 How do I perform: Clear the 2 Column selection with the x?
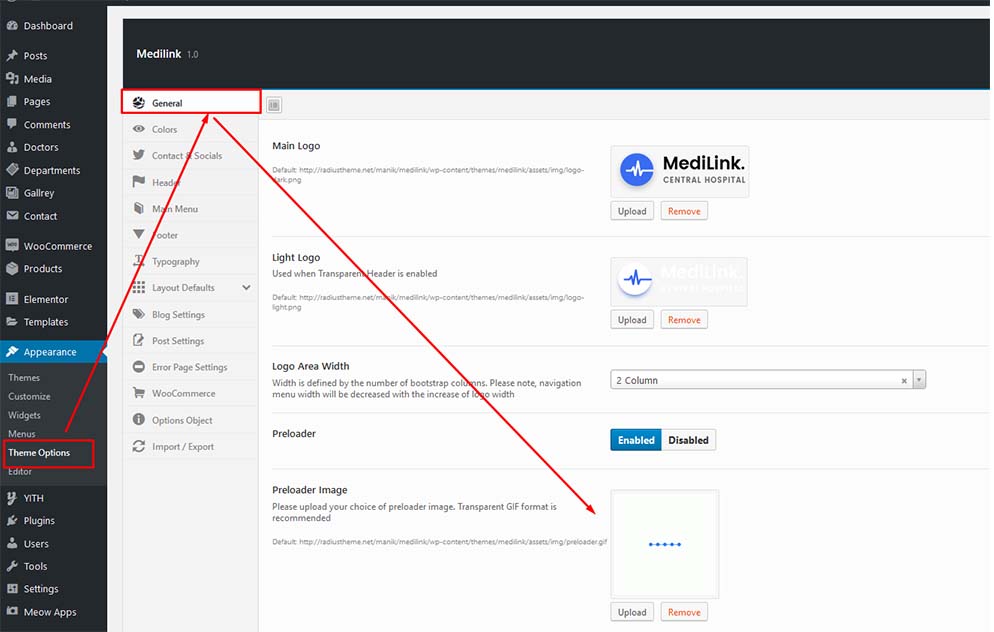(904, 381)
